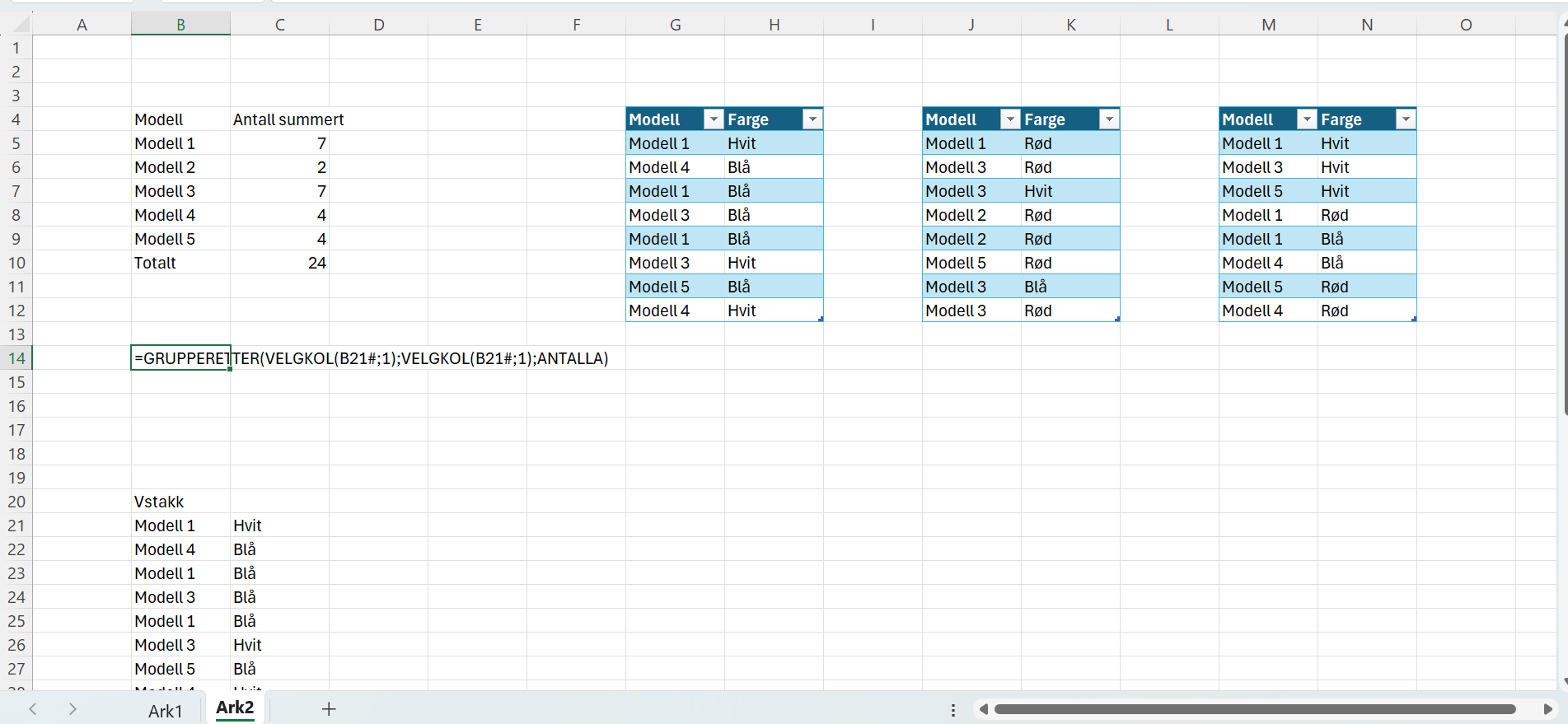Select cell containing GRUPPERETTER formula
Viewport: 1568px width, 724px height.
[180, 358]
